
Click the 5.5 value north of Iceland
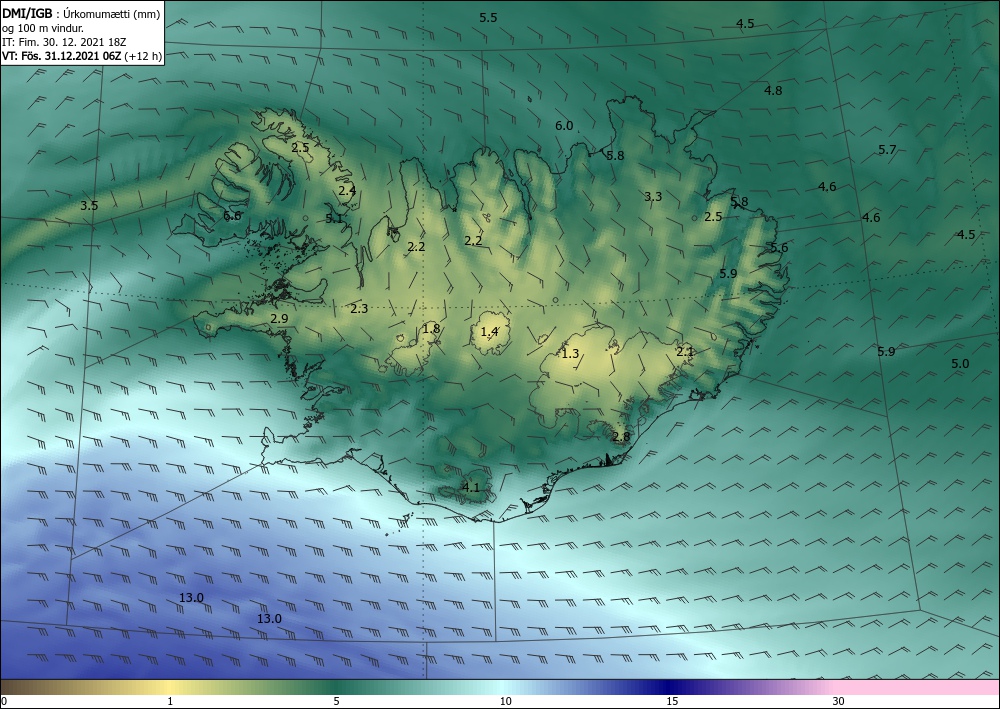[x=488, y=18]
